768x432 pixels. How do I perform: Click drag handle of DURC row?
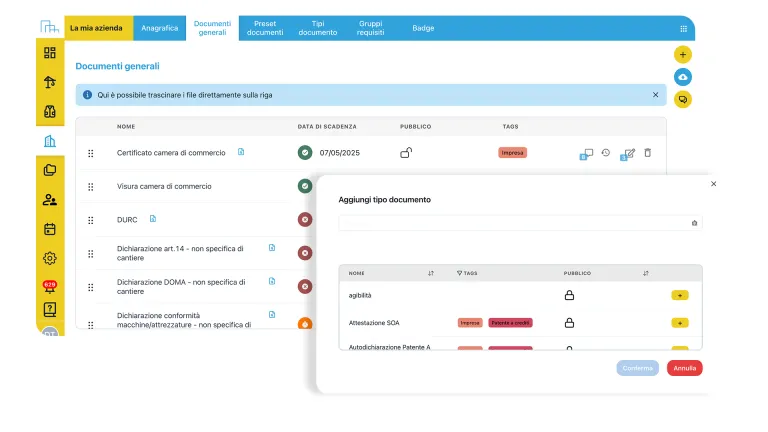point(91,220)
